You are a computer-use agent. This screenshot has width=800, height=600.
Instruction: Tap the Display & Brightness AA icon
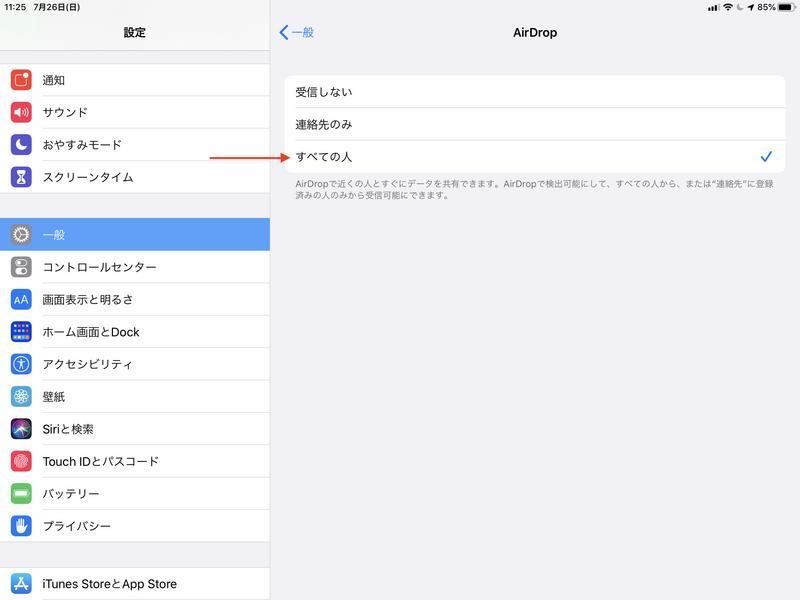21,299
